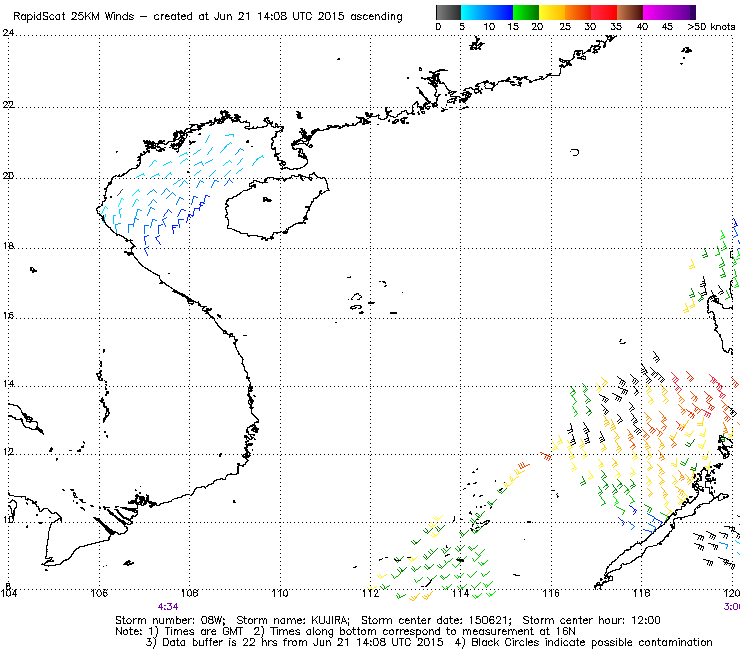Click the purple "4:34" swath time label
The height and width of the screenshot is (650, 740).
pyautogui.click(x=168, y=607)
